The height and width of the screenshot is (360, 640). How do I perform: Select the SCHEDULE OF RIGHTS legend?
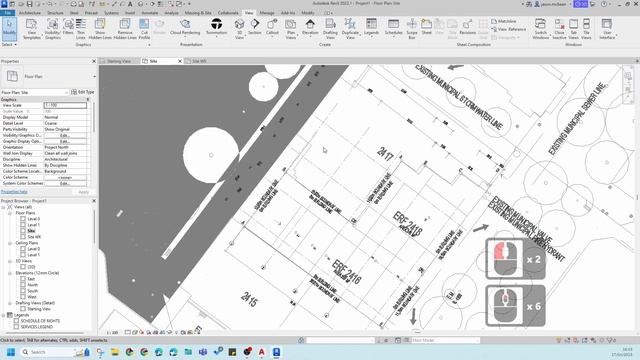(x=40, y=321)
